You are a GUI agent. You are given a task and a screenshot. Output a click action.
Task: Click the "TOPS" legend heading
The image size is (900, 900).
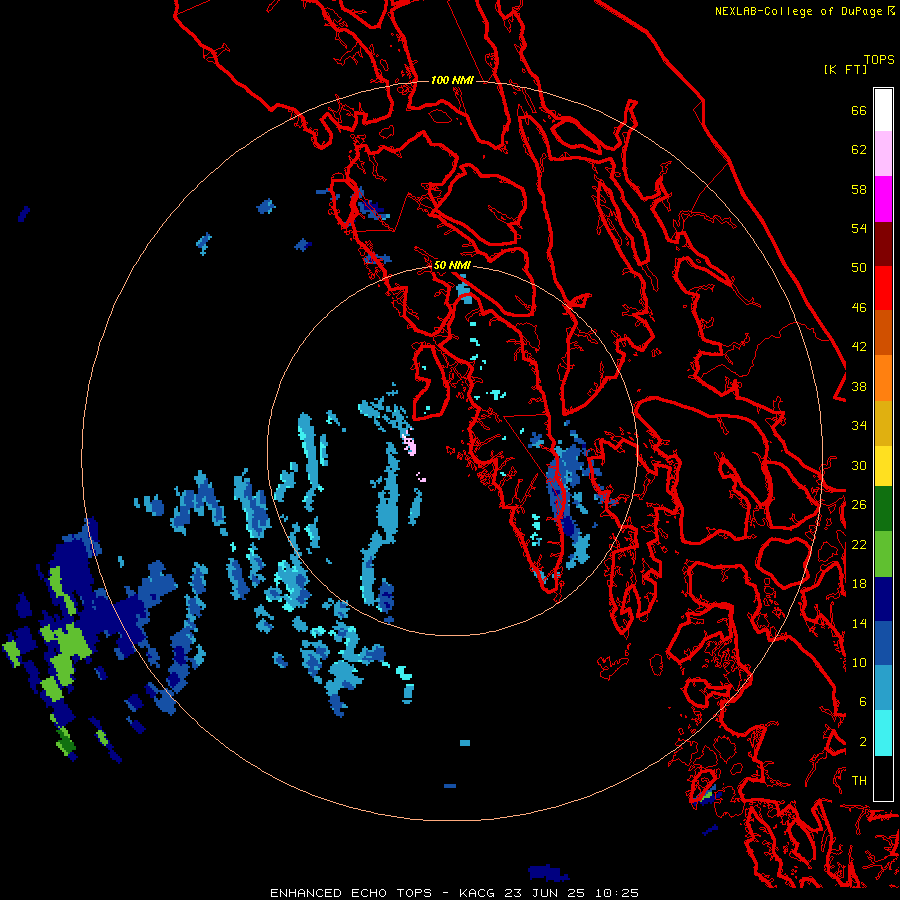879,60
